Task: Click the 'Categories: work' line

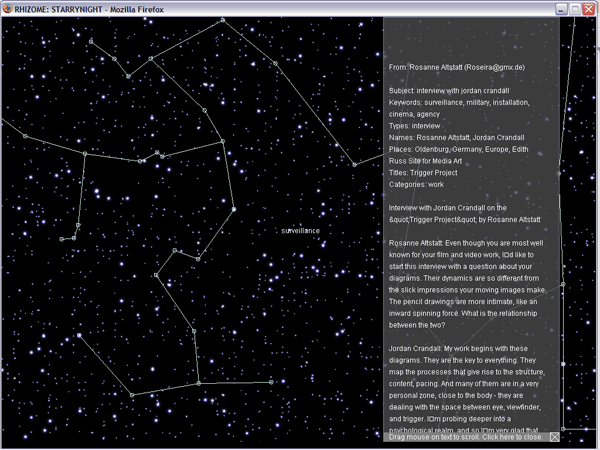Action: click(x=416, y=184)
